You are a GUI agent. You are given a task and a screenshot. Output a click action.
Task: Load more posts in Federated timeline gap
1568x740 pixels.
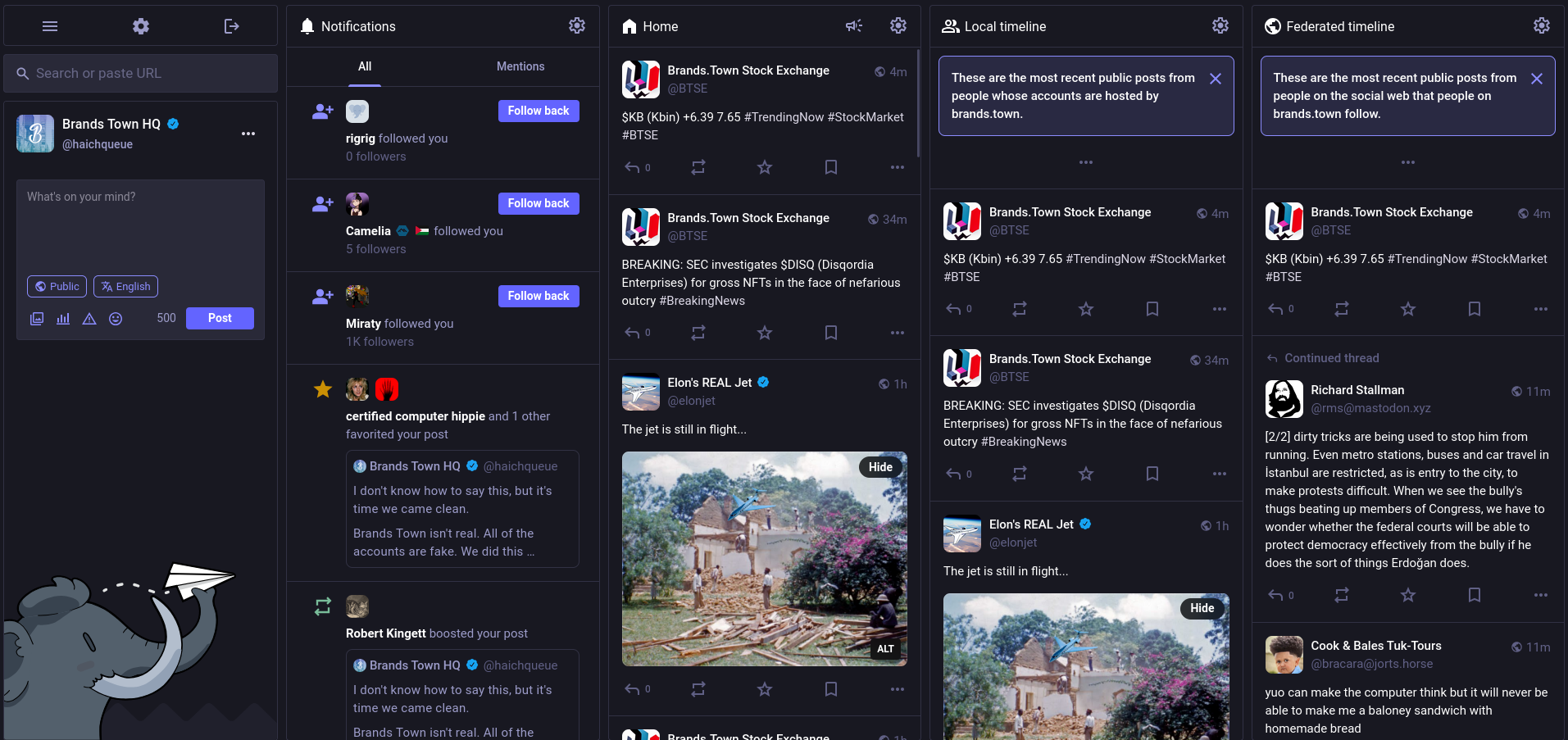pos(1408,162)
